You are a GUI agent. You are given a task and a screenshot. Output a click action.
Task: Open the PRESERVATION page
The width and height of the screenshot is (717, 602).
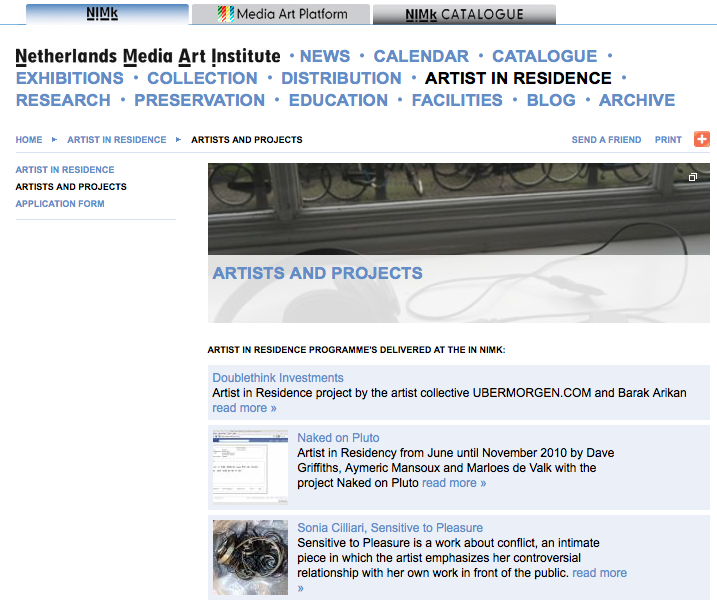[x=199, y=100]
